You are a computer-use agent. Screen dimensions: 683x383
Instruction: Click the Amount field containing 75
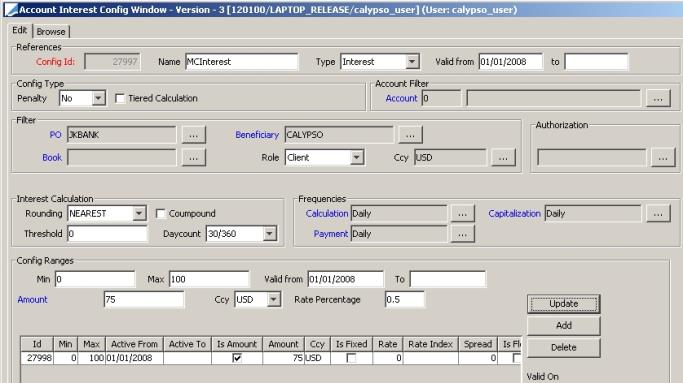pyautogui.click(x=144, y=300)
